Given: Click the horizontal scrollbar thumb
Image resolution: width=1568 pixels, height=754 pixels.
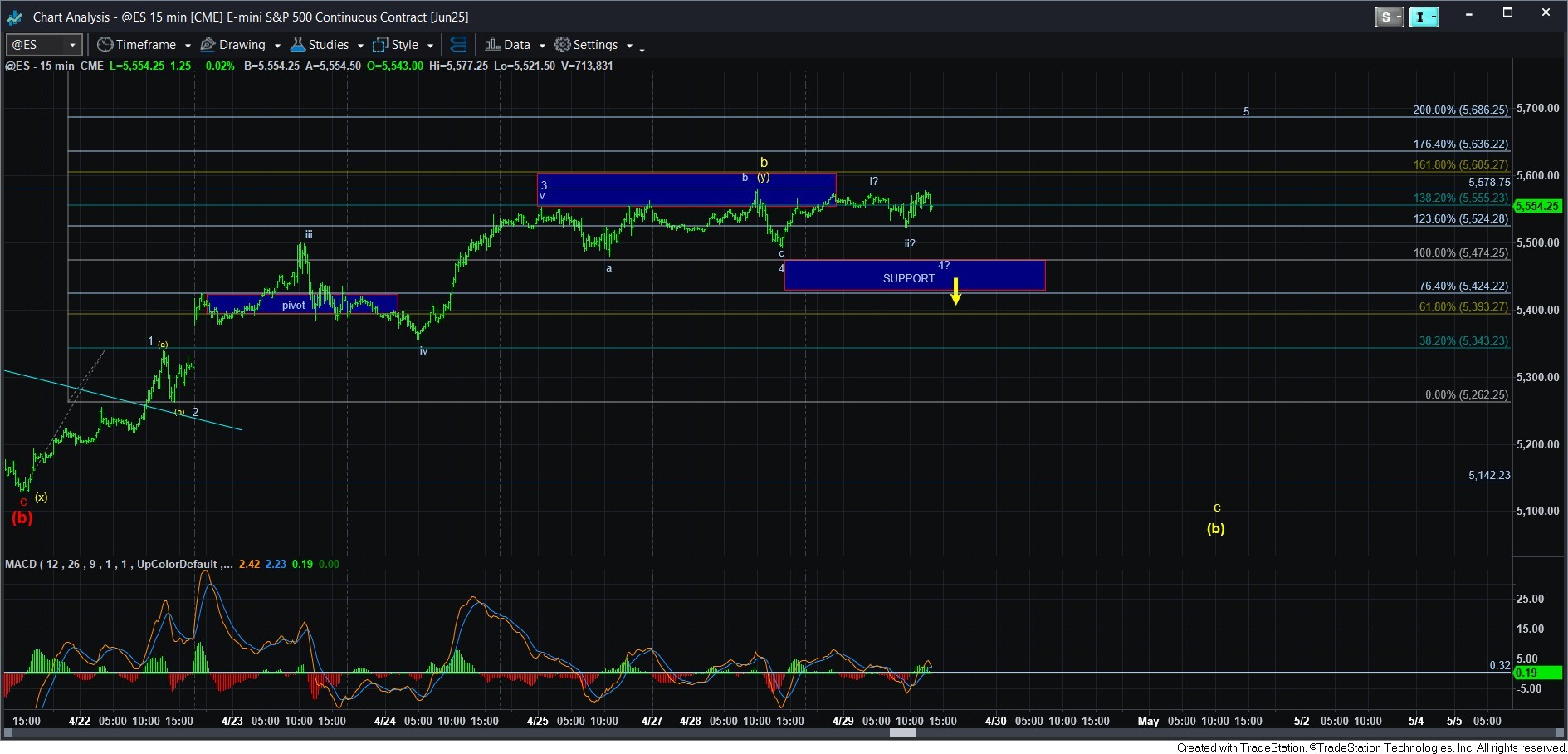Looking at the screenshot, I should tap(903, 732).
